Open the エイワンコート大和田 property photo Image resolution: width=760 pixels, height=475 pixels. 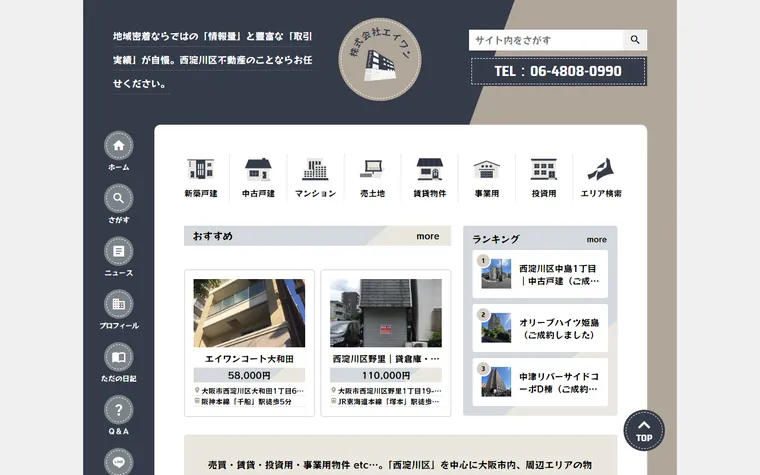point(249,313)
